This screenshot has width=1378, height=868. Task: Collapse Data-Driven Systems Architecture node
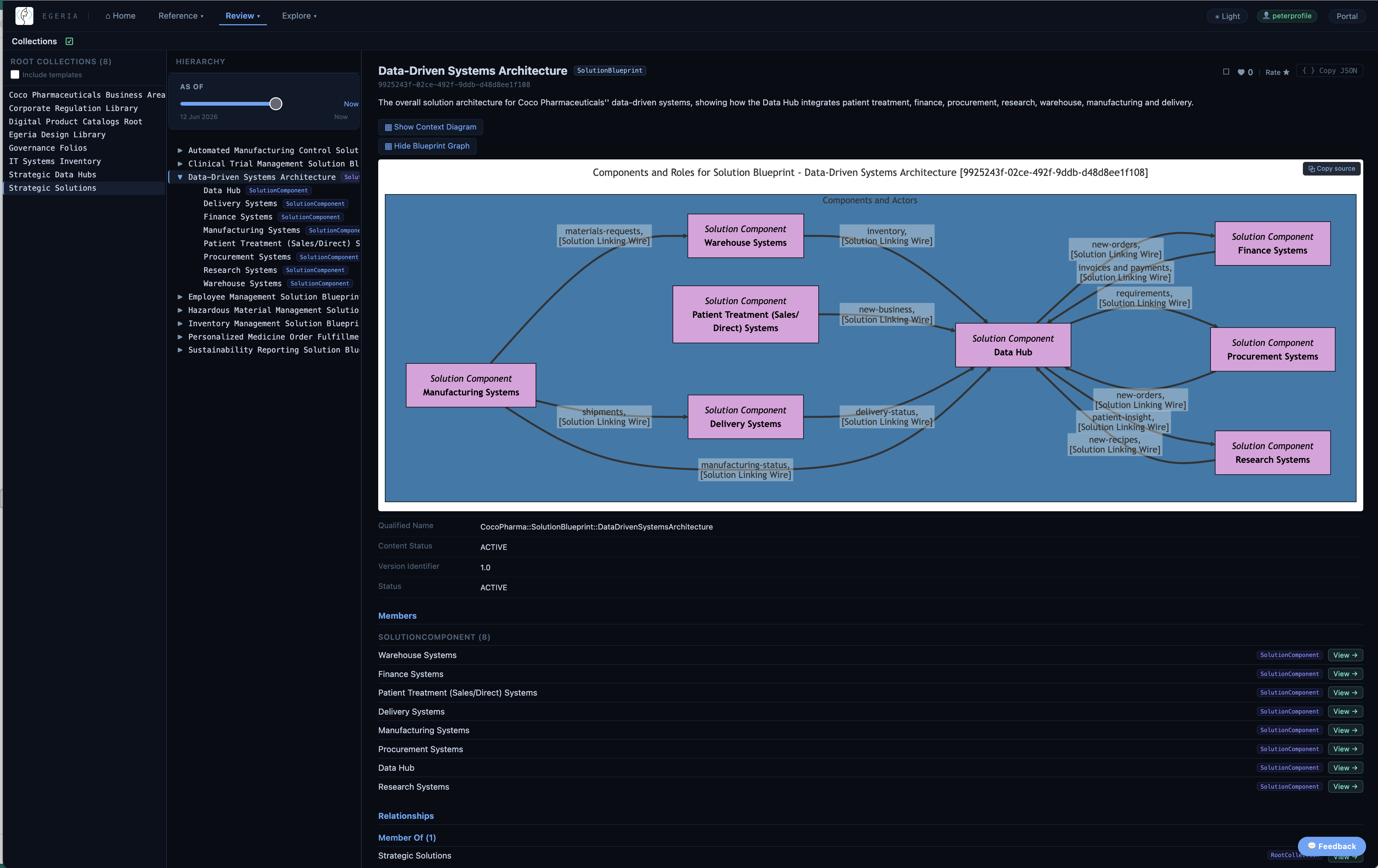coord(180,177)
